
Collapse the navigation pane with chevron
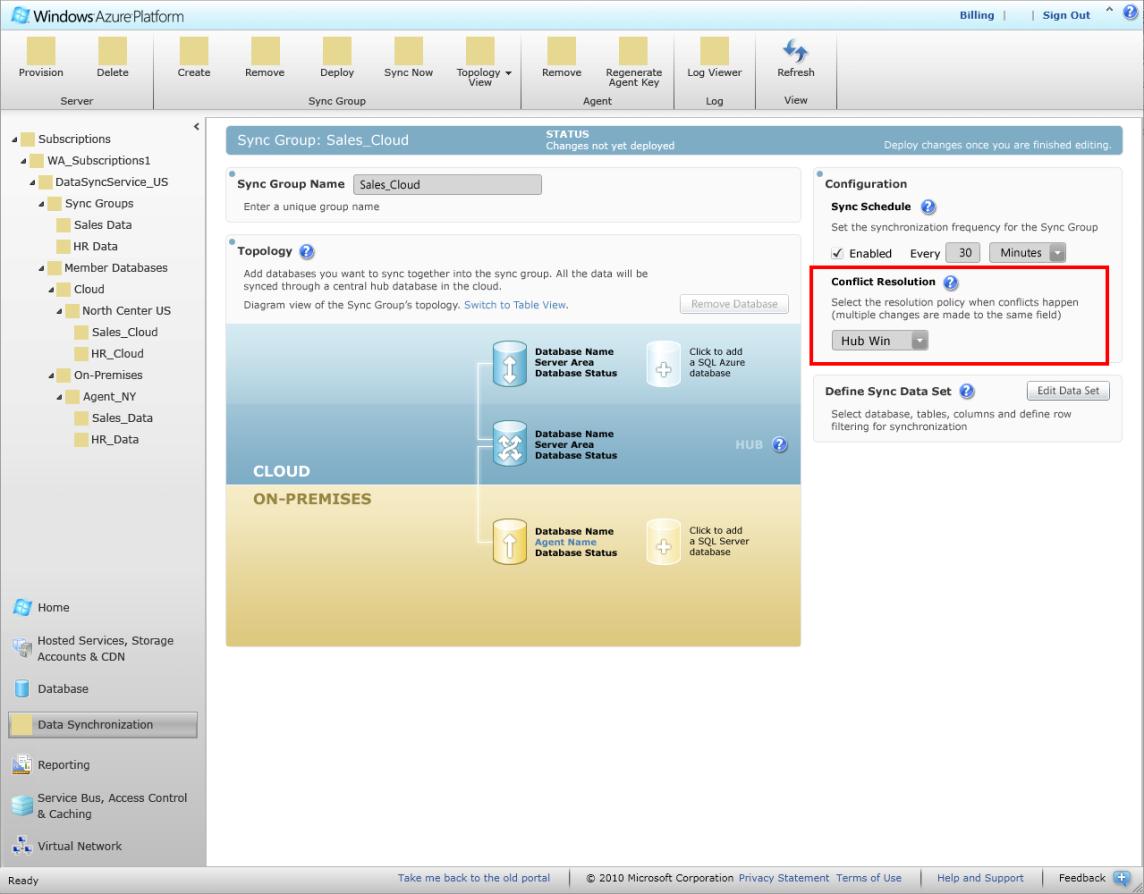(x=196, y=126)
